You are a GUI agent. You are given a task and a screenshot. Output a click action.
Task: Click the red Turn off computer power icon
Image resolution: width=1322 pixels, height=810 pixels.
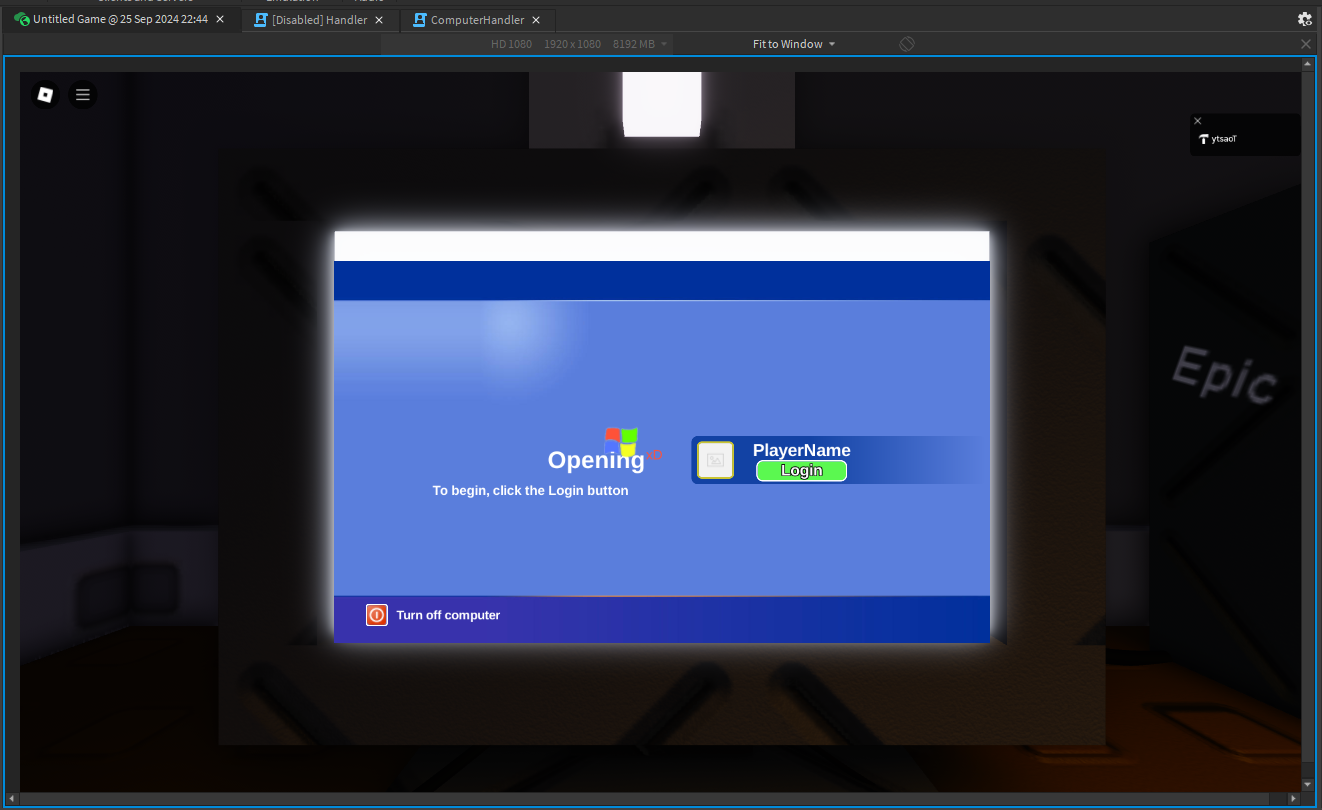377,615
